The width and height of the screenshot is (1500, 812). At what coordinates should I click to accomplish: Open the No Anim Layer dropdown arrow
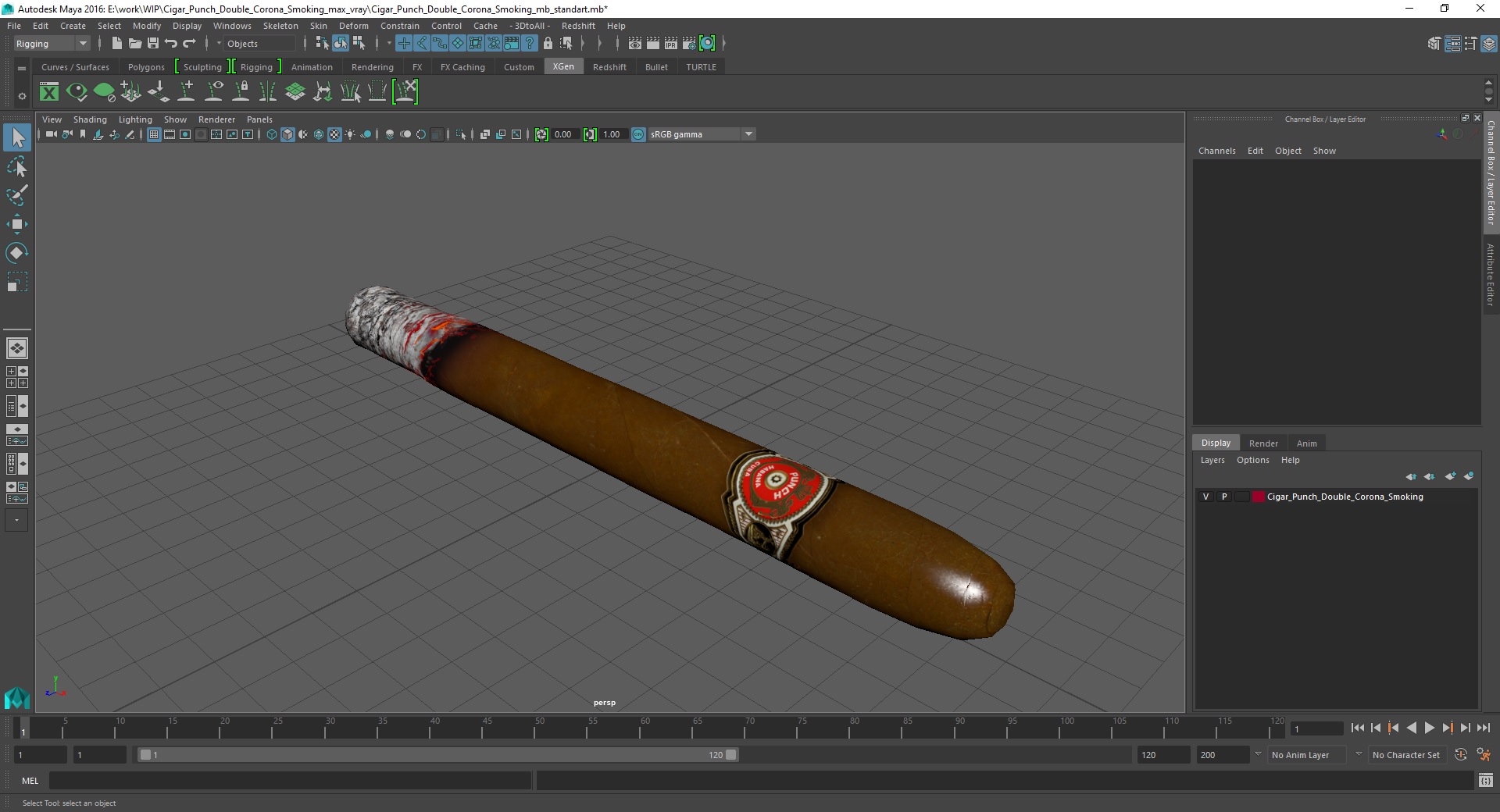click(x=1258, y=754)
